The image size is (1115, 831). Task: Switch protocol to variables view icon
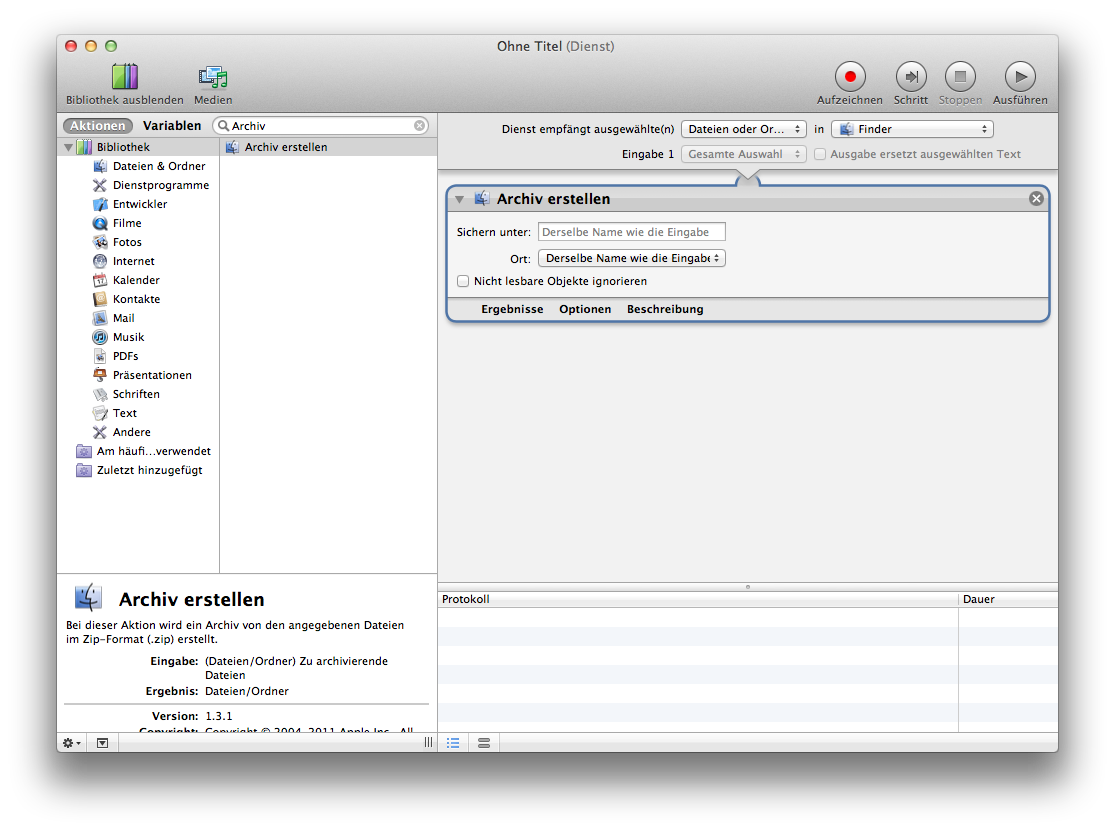click(x=484, y=743)
